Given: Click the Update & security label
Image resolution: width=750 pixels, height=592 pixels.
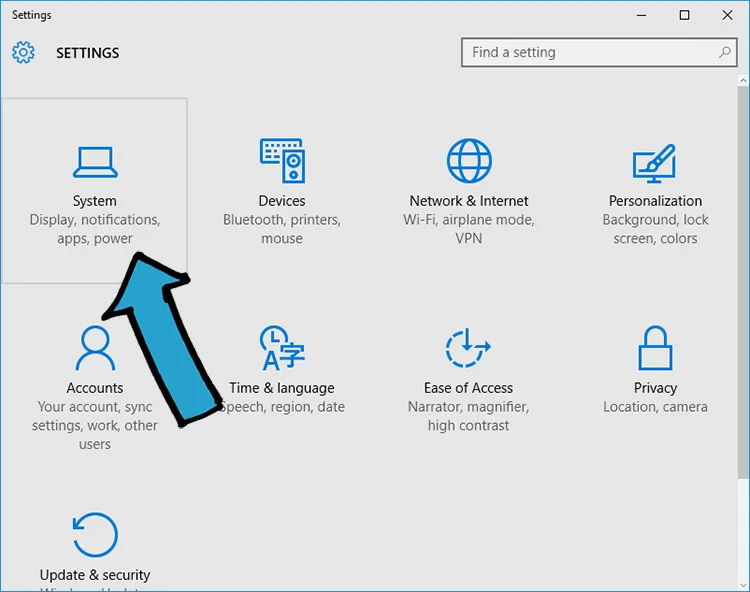Looking at the screenshot, I should pyautogui.click(x=95, y=575).
